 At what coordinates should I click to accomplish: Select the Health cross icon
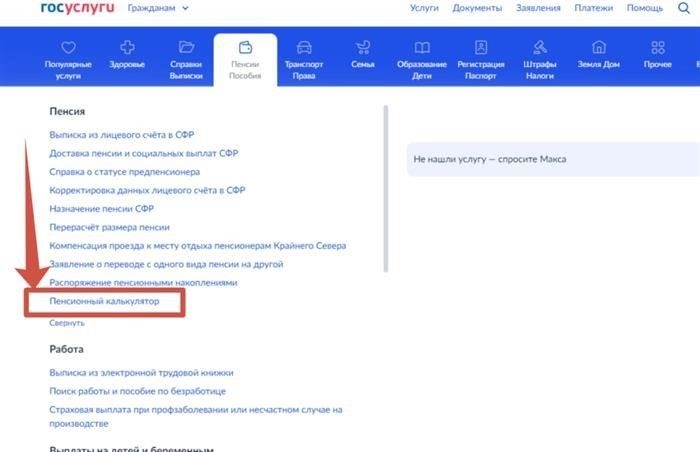coord(127,47)
